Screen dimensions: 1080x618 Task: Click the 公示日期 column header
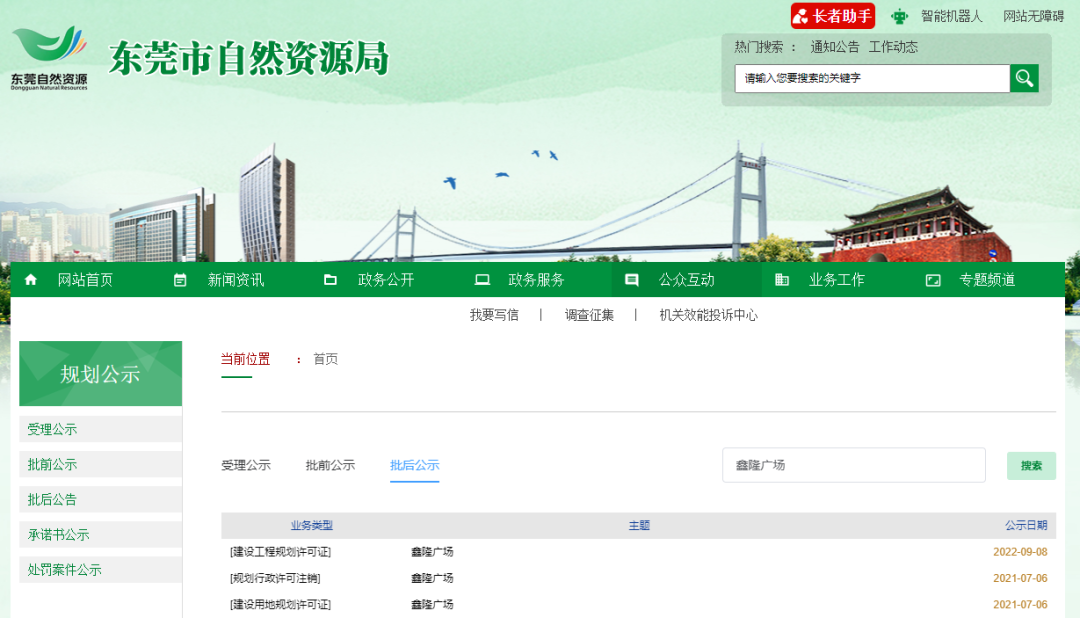pyautogui.click(x=1026, y=525)
